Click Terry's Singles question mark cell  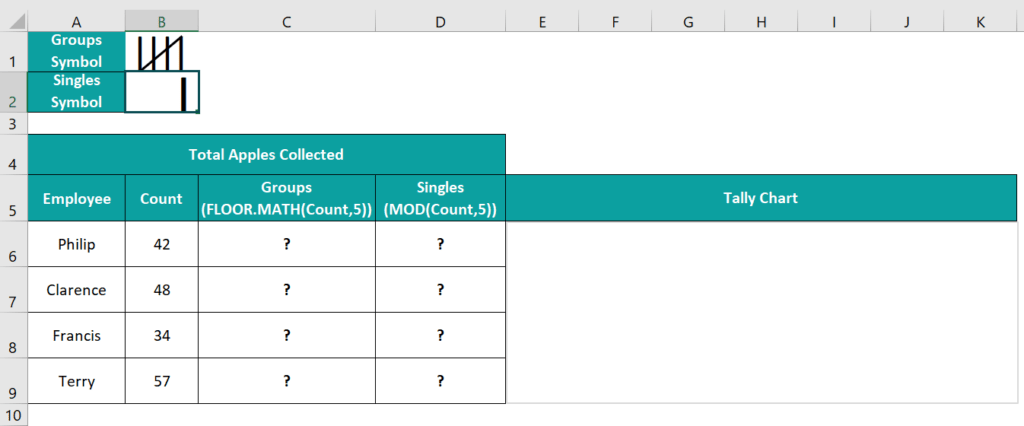[440, 381]
